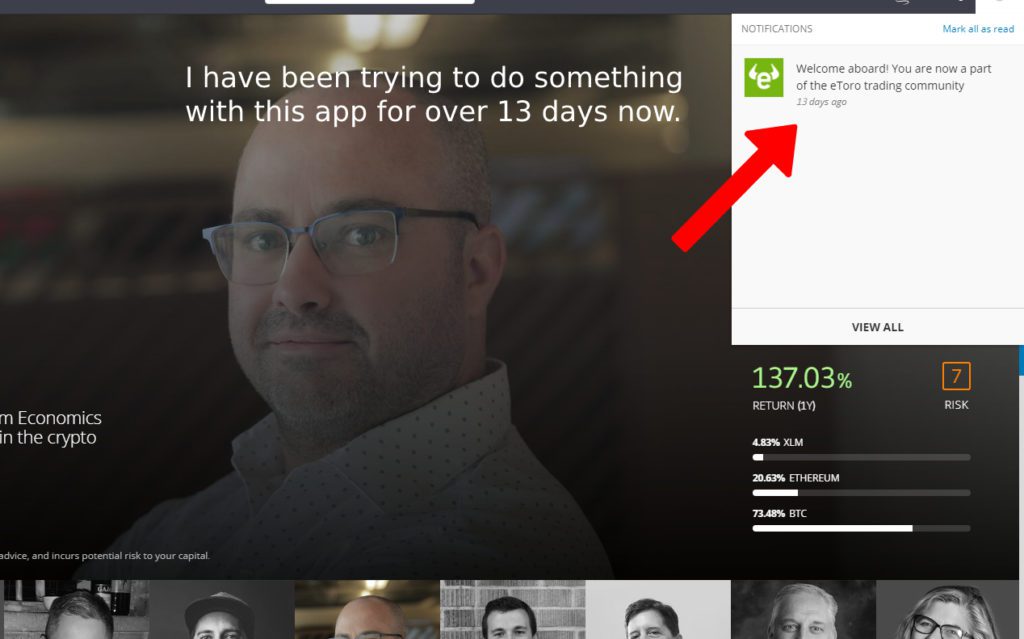Click the Ethereum 20.63% allocation bar
This screenshot has width=1024, height=639.
point(861,493)
